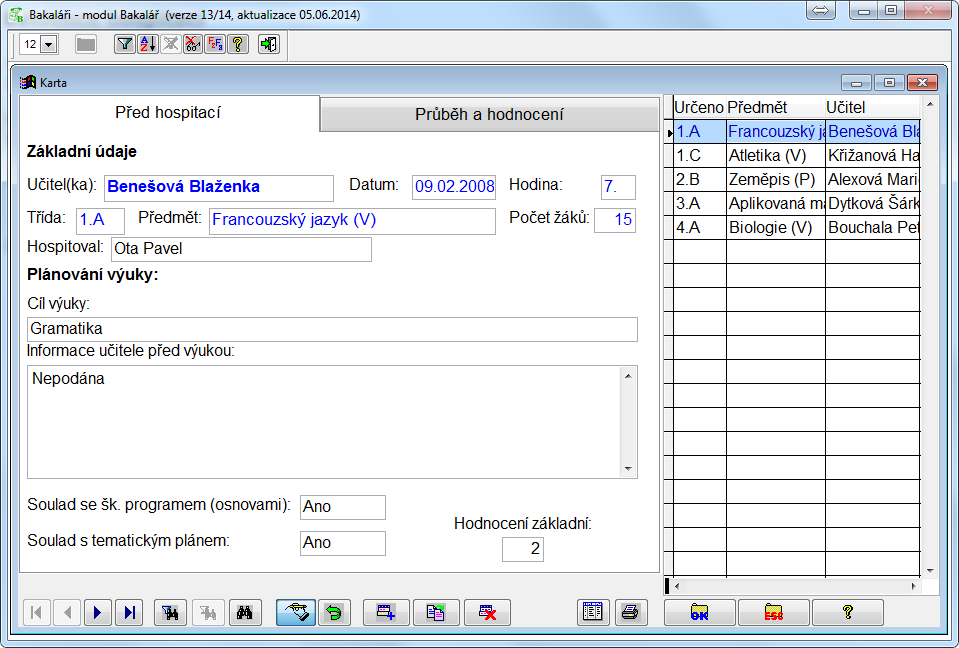Click the printer icon
Screen dimensions: 959x648
point(629,612)
